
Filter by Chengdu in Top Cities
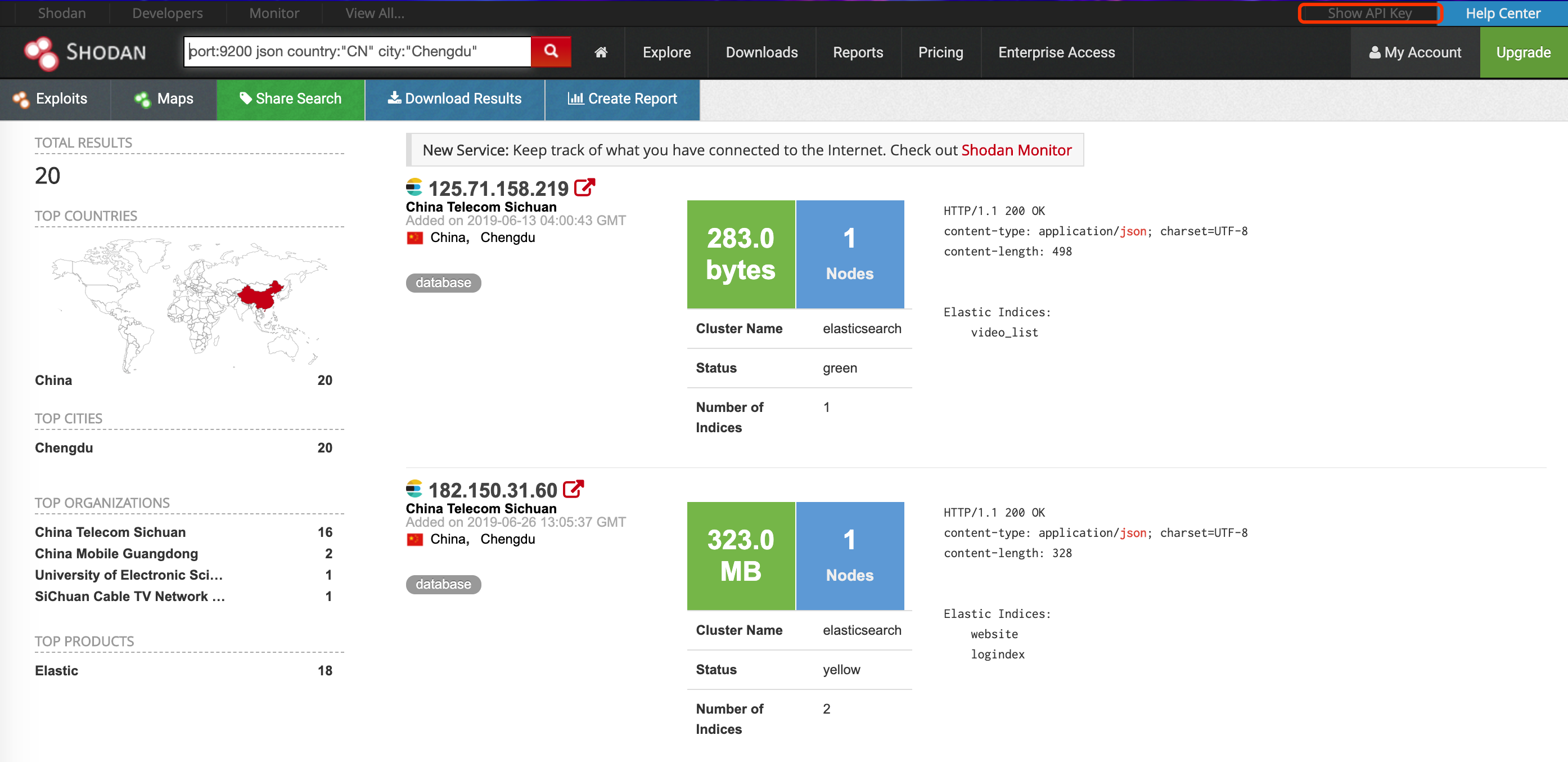click(64, 448)
